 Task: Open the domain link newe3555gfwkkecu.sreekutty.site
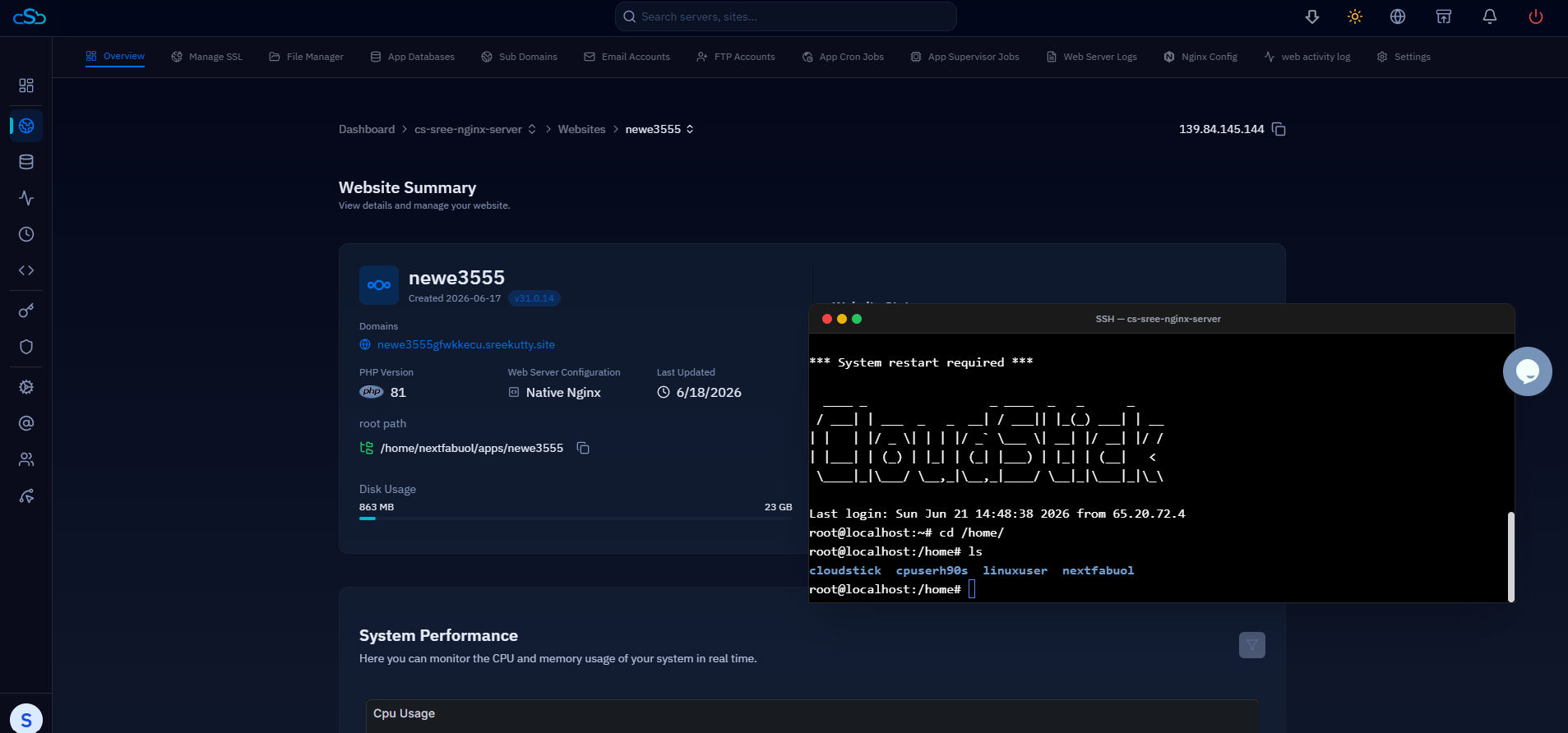(x=465, y=344)
